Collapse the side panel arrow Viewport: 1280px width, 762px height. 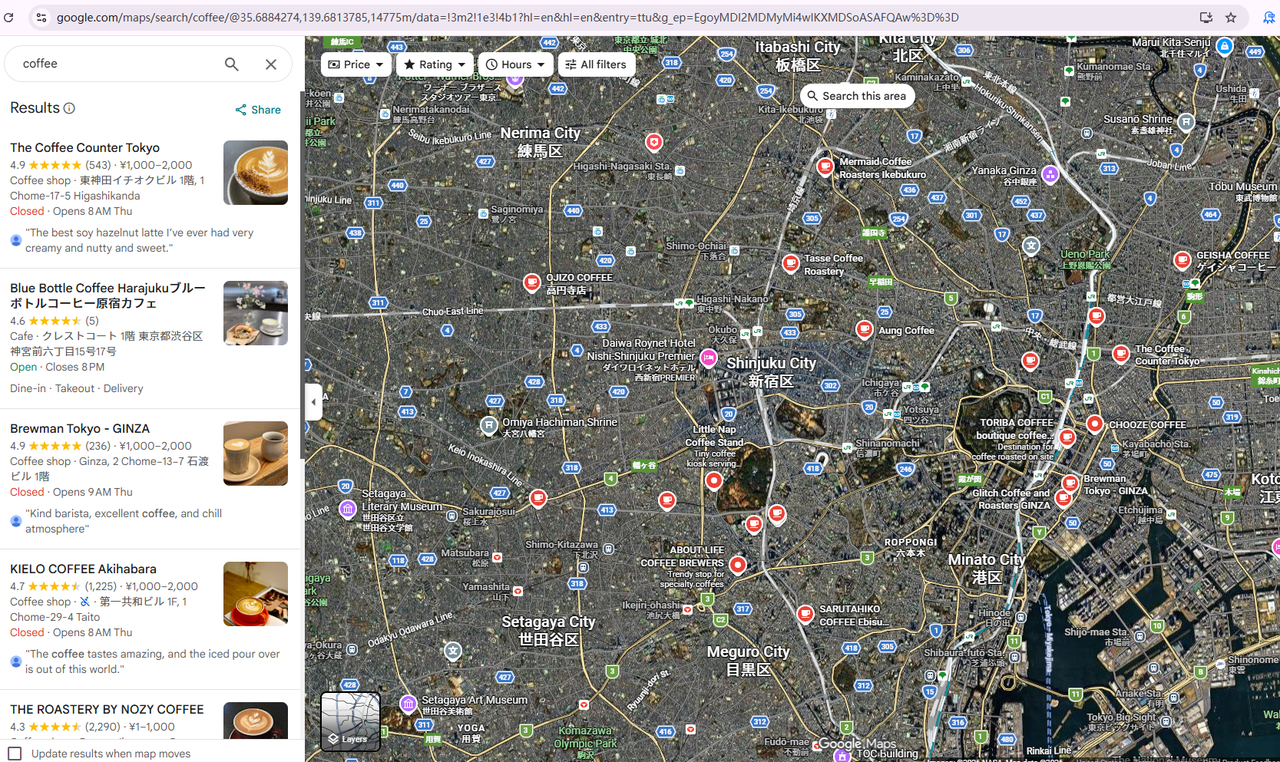pyautogui.click(x=314, y=402)
